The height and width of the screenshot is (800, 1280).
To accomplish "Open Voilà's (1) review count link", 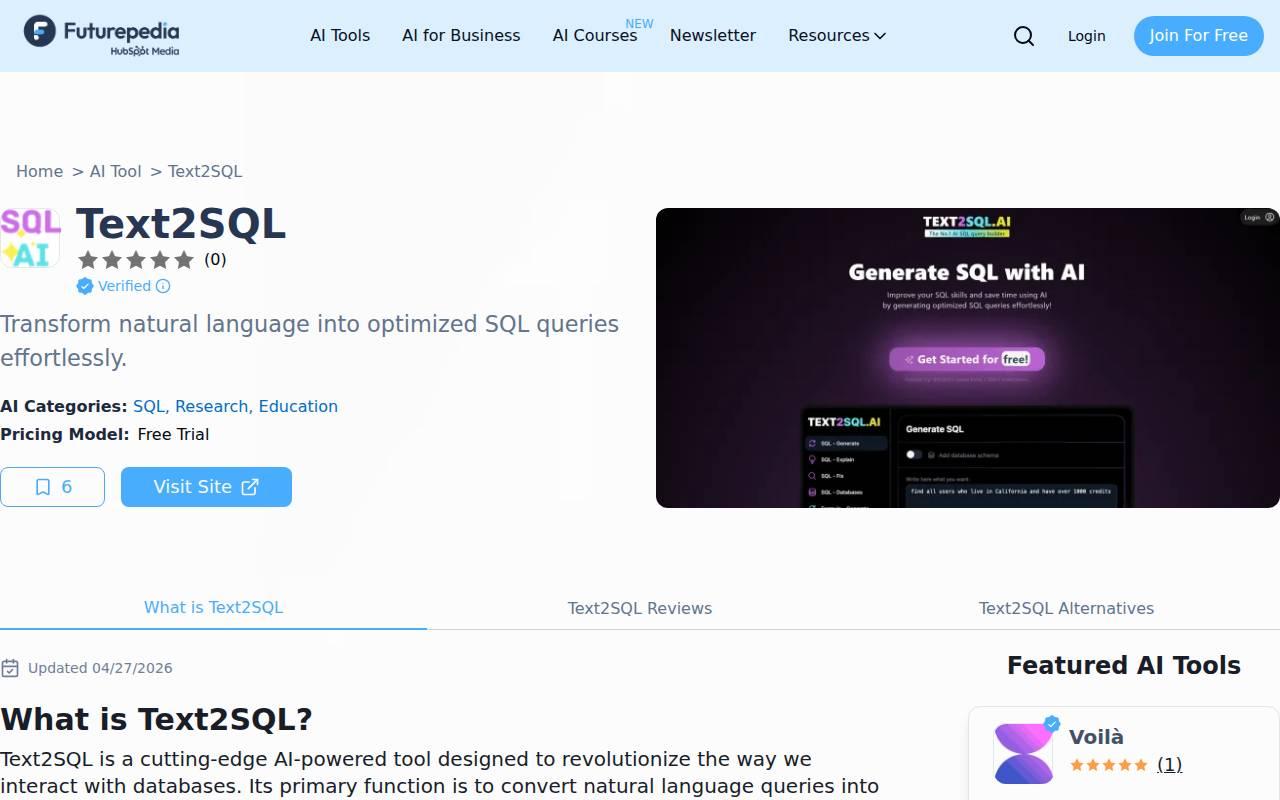I will click(x=1169, y=765).
